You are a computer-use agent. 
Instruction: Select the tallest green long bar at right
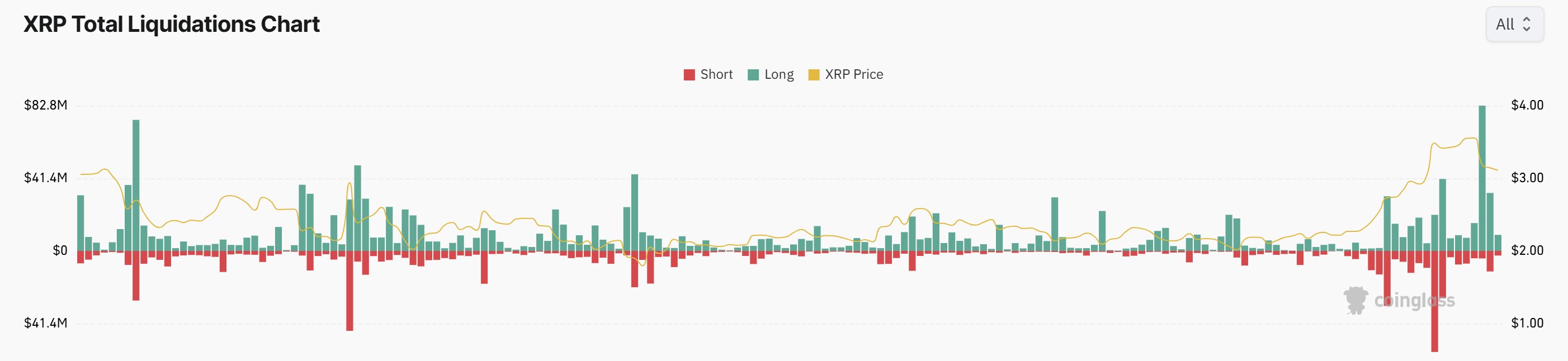click(1482, 178)
